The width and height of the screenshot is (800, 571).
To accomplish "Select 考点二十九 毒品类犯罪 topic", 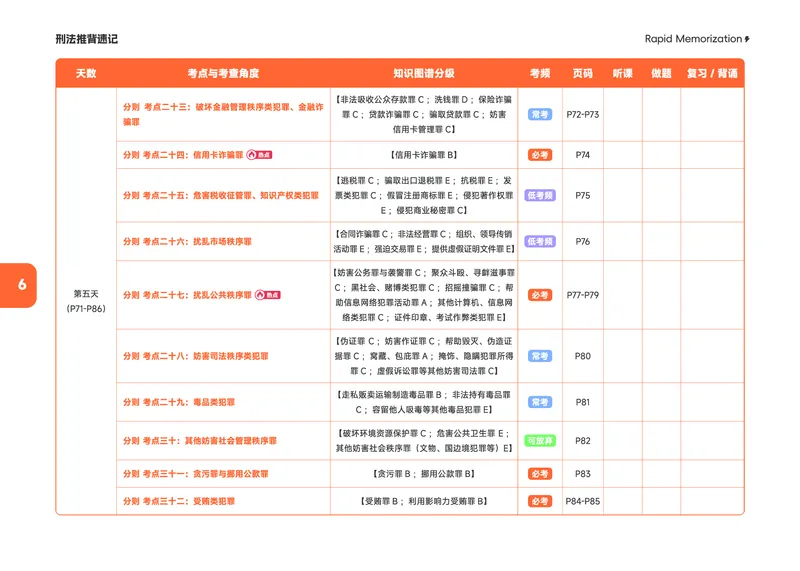I will pos(179,402).
